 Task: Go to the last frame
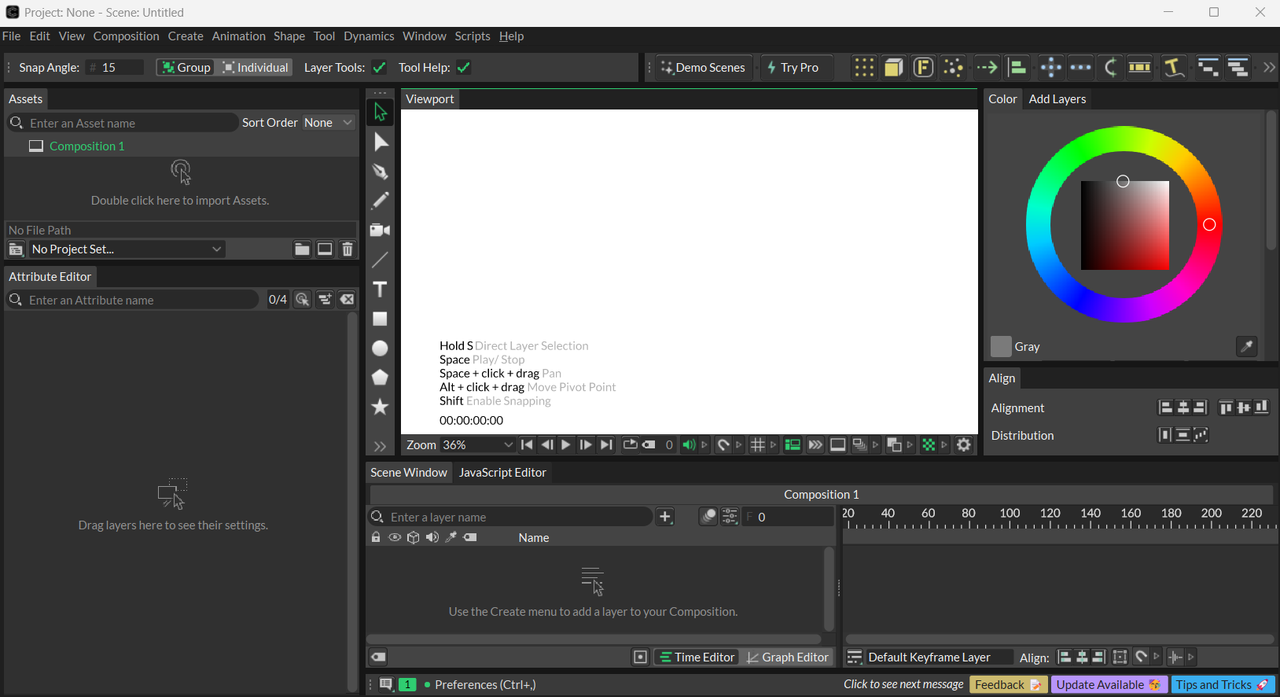click(606, 445)
